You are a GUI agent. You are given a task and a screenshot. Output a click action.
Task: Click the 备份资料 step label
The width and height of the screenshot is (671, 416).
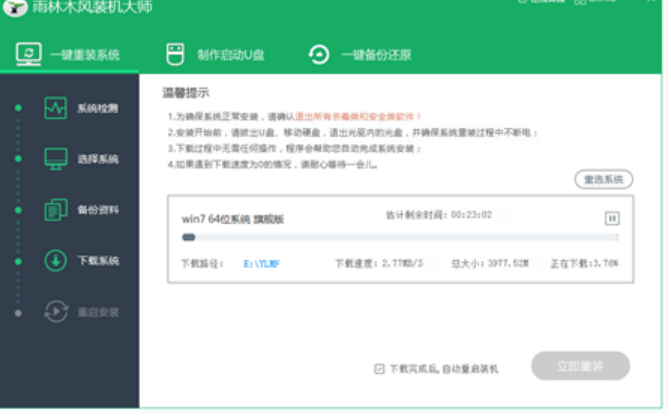98,210
